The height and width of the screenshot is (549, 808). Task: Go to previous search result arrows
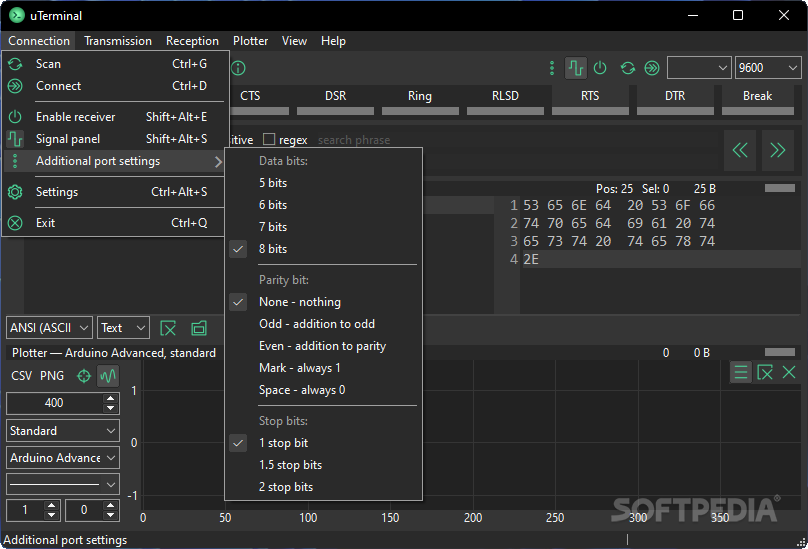pos(740,151)
